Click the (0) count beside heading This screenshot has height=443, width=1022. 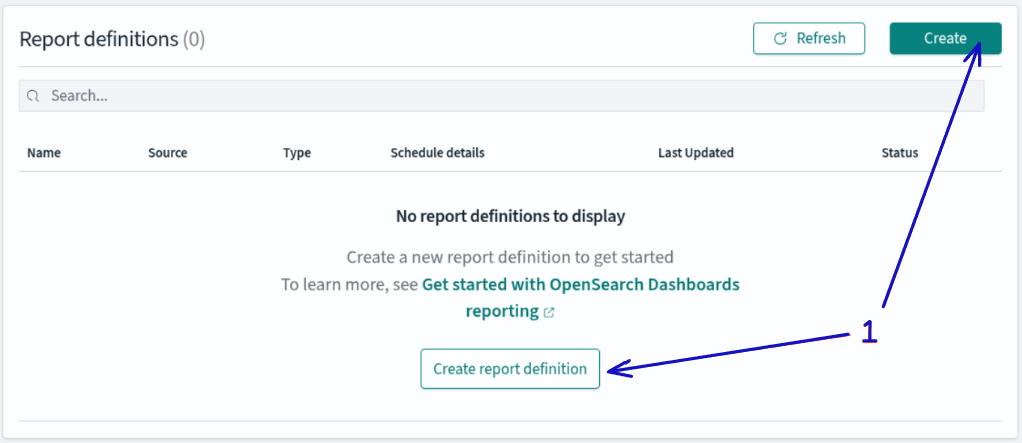[194, 39]
